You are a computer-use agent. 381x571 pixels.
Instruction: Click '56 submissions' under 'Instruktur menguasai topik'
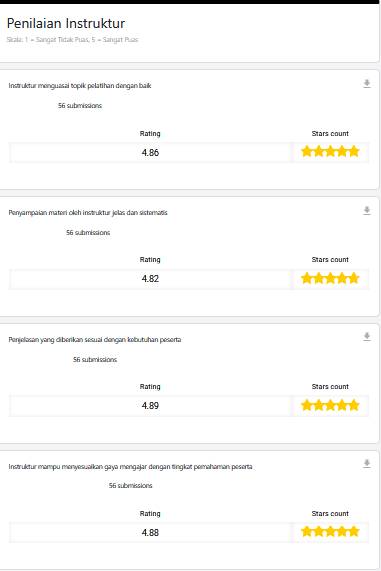[x=80, y=106]
